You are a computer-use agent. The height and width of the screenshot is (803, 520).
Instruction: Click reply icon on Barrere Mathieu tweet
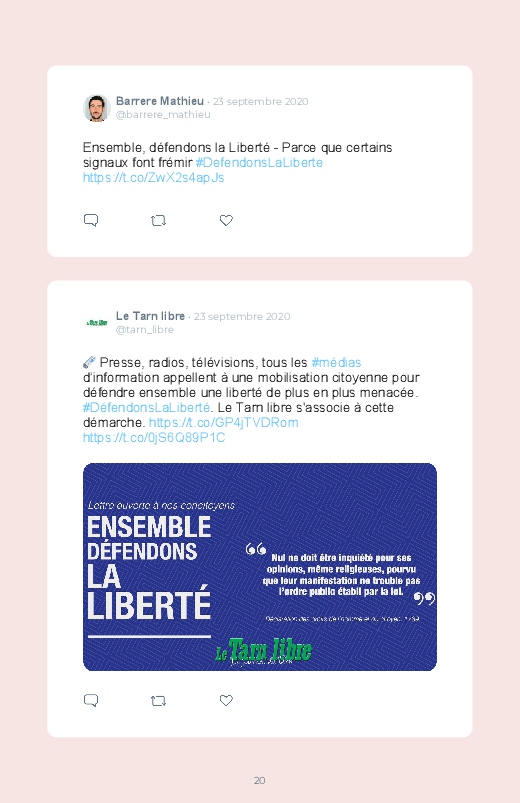(x=91, y=220)
